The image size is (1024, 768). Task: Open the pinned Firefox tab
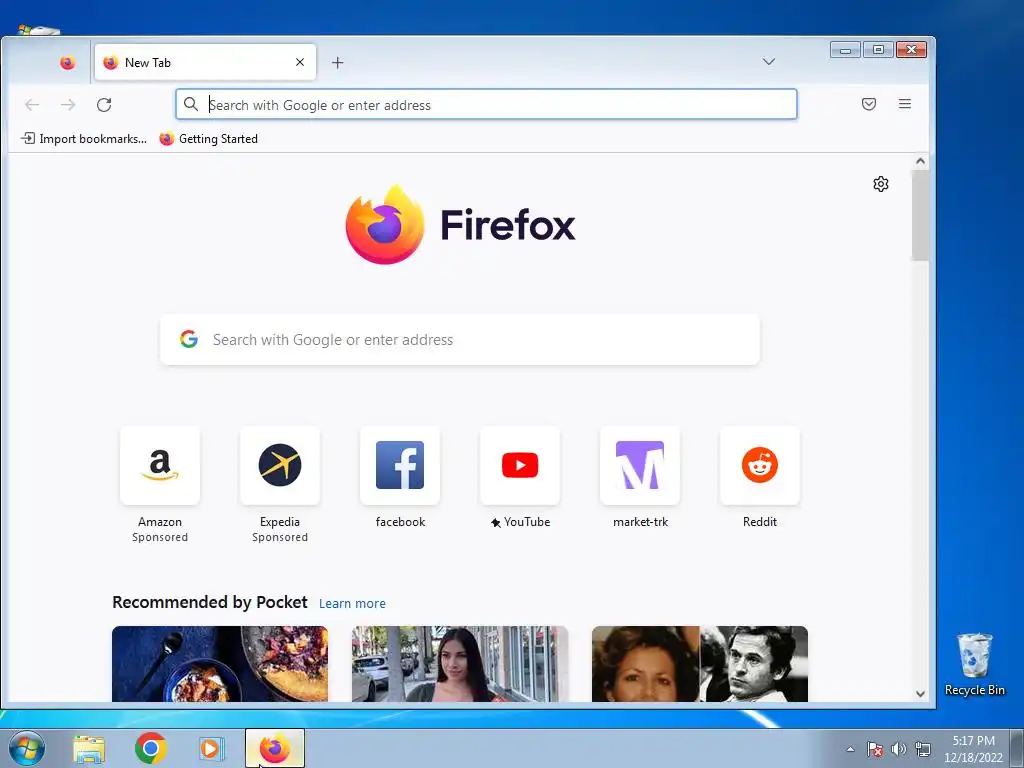pos(67,63)
